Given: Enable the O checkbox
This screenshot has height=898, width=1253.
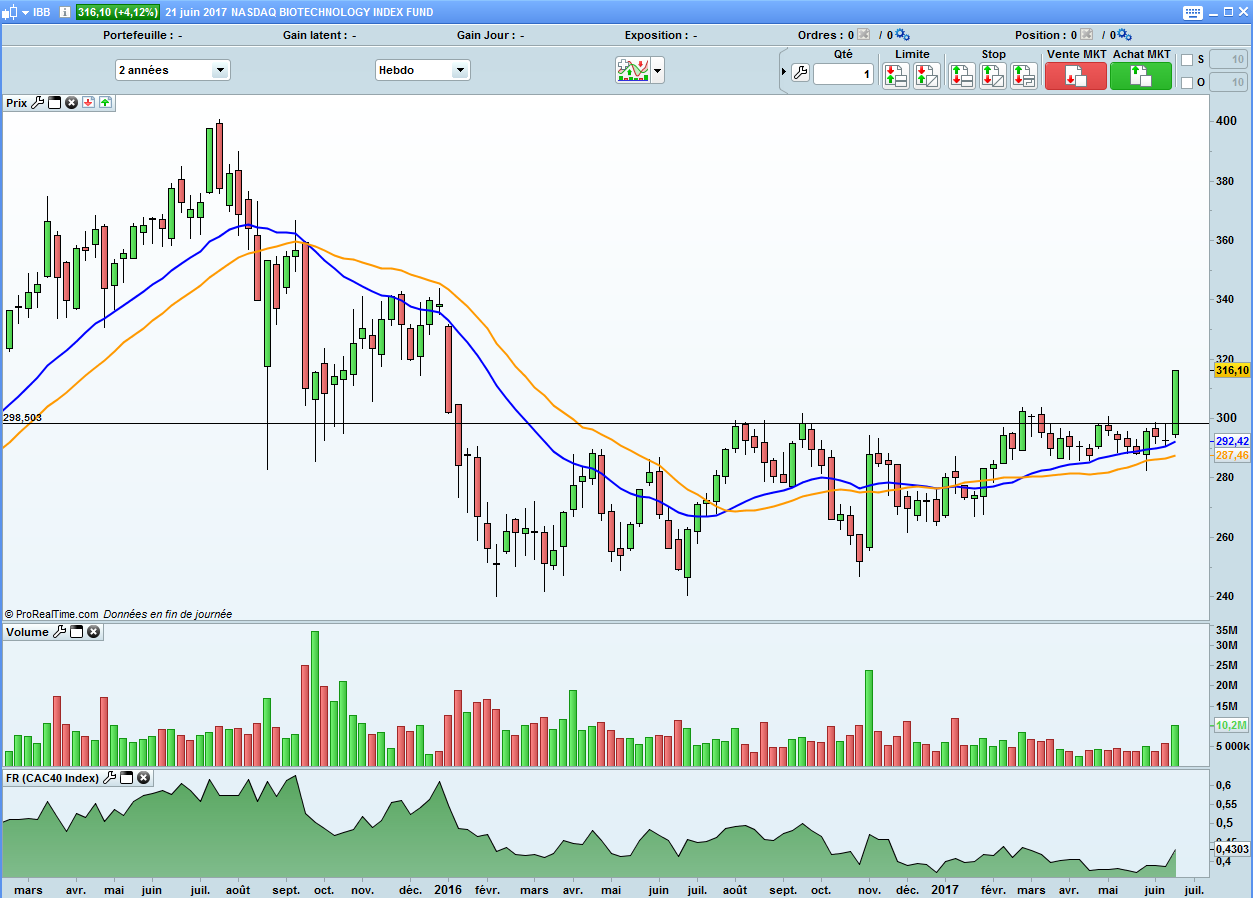Looking at the screenshot, I should click(1187, 82).
